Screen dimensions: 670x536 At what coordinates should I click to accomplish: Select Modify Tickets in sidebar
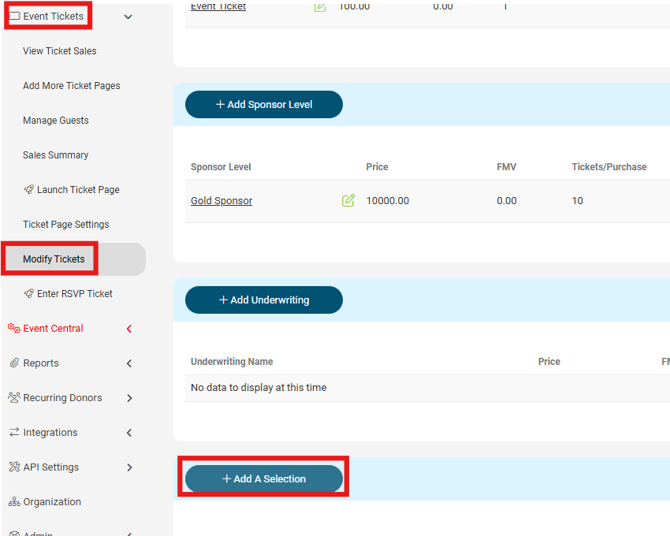pyautogui.click(x=54, y=259)
